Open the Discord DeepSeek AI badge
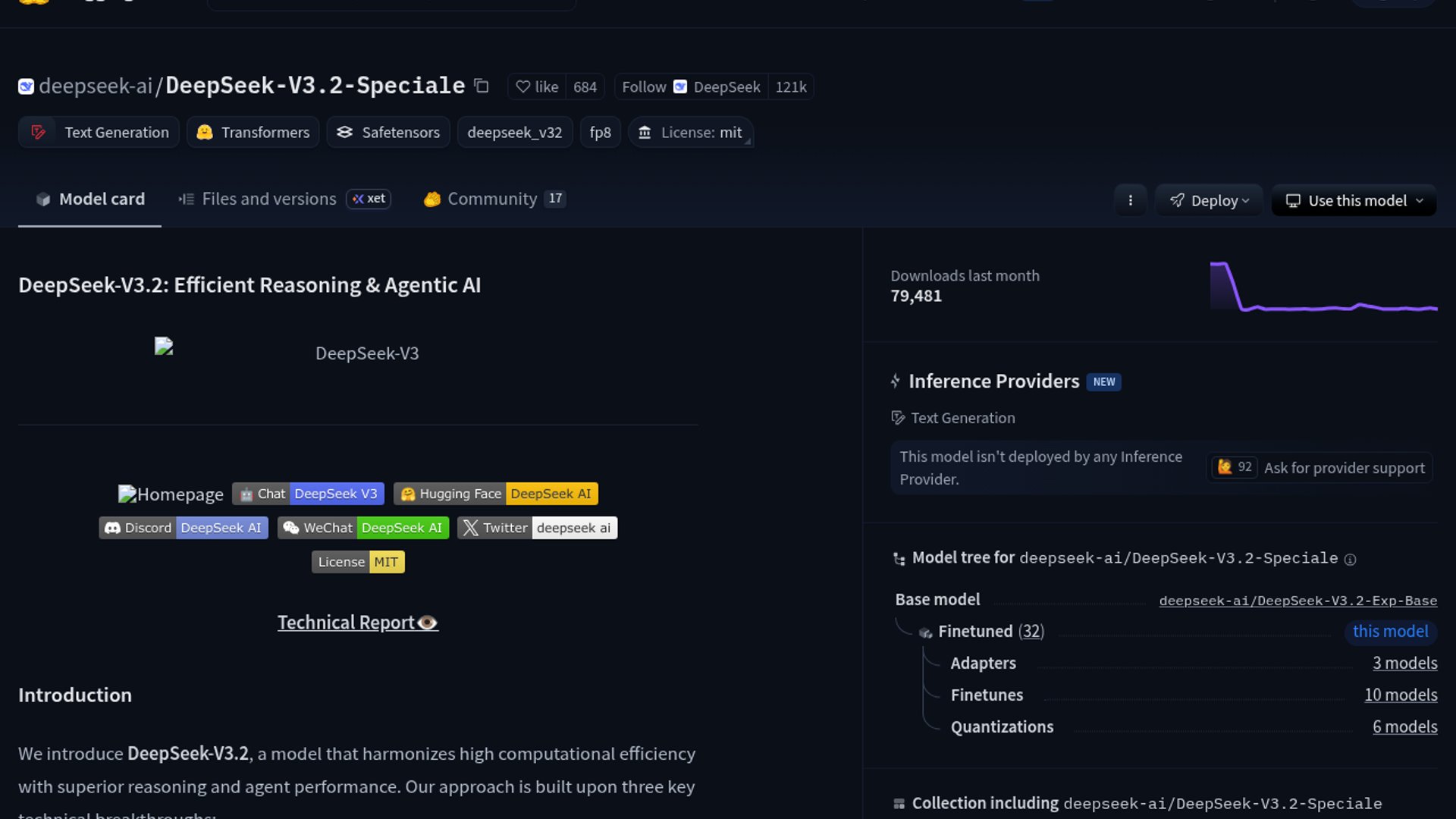1456x819 pixels. coord(184,528)
